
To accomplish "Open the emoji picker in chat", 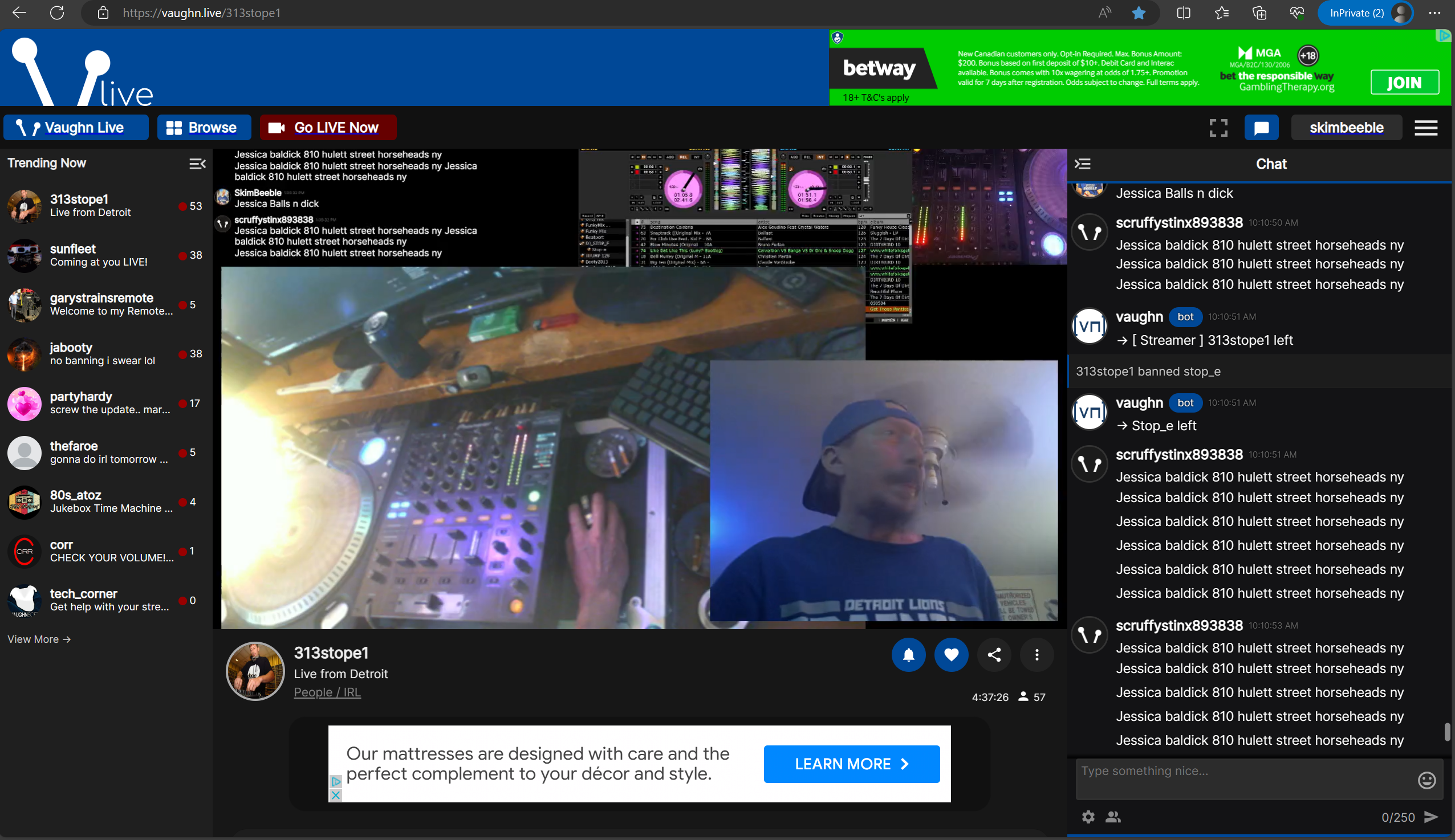I will [x=1426, y=780].
